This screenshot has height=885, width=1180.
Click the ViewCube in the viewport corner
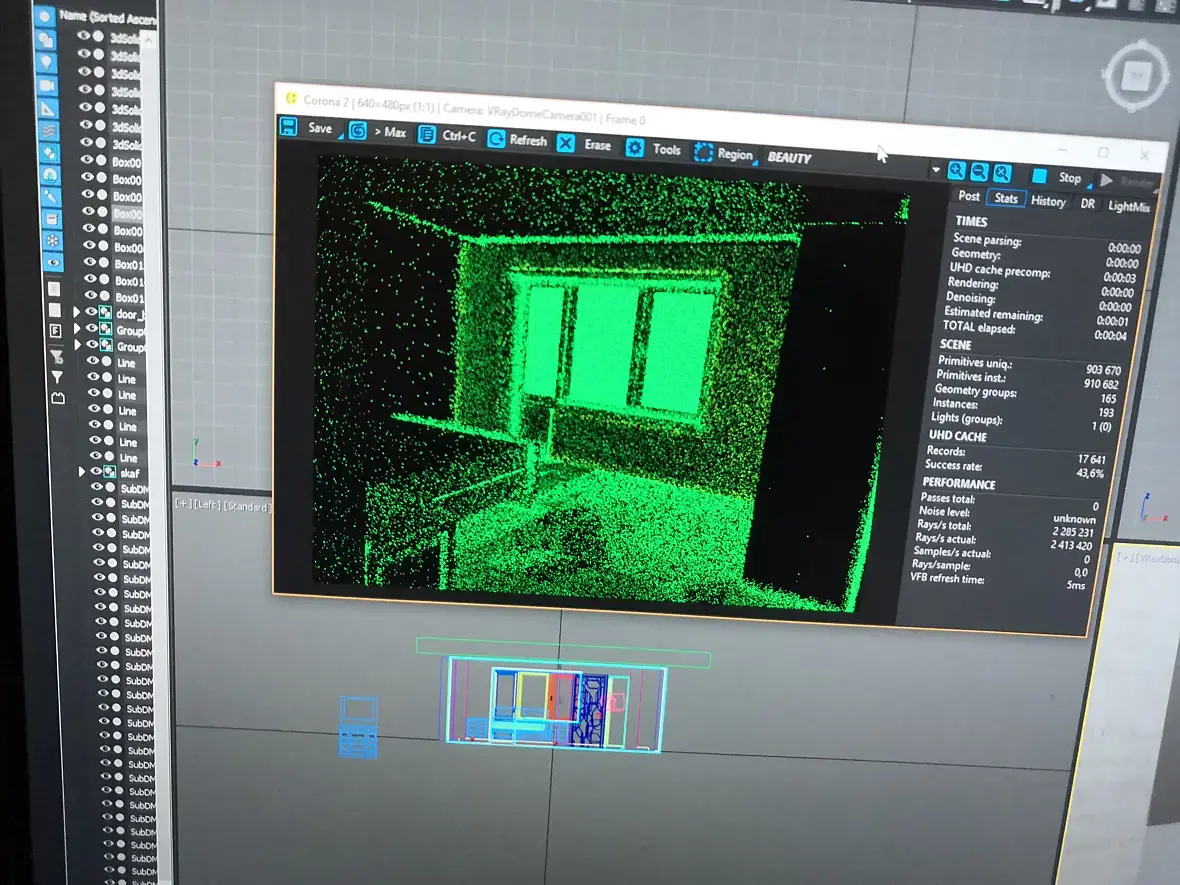1136,75
